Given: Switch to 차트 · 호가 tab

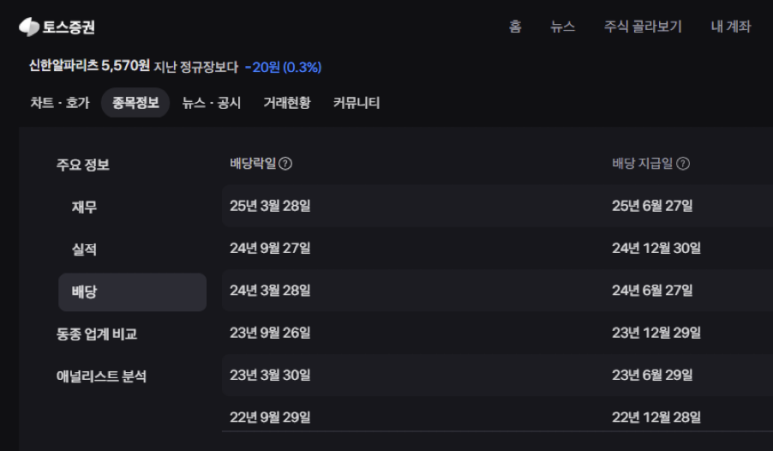Looking at the screenshot, I should [60, 103].
